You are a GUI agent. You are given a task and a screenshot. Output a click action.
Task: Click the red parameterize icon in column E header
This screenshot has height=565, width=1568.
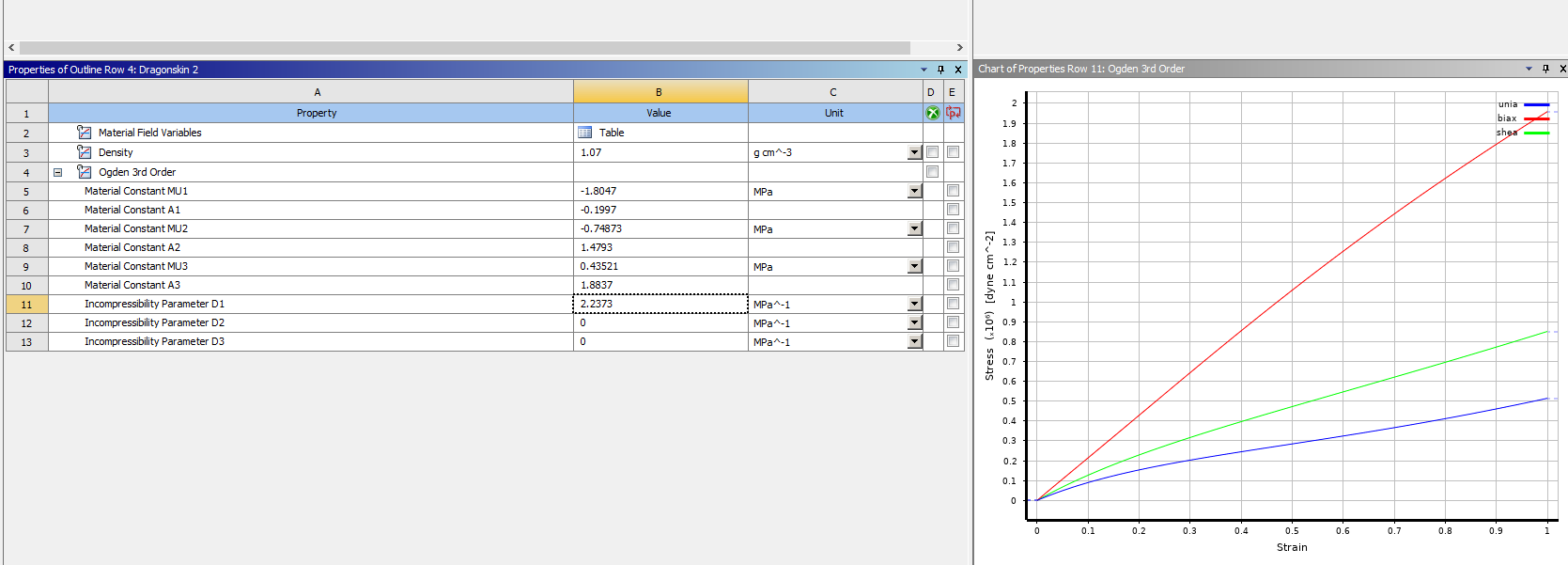954,113
